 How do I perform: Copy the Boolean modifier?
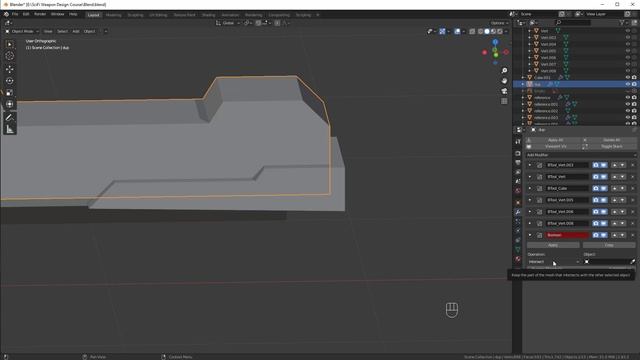(609, 245)
